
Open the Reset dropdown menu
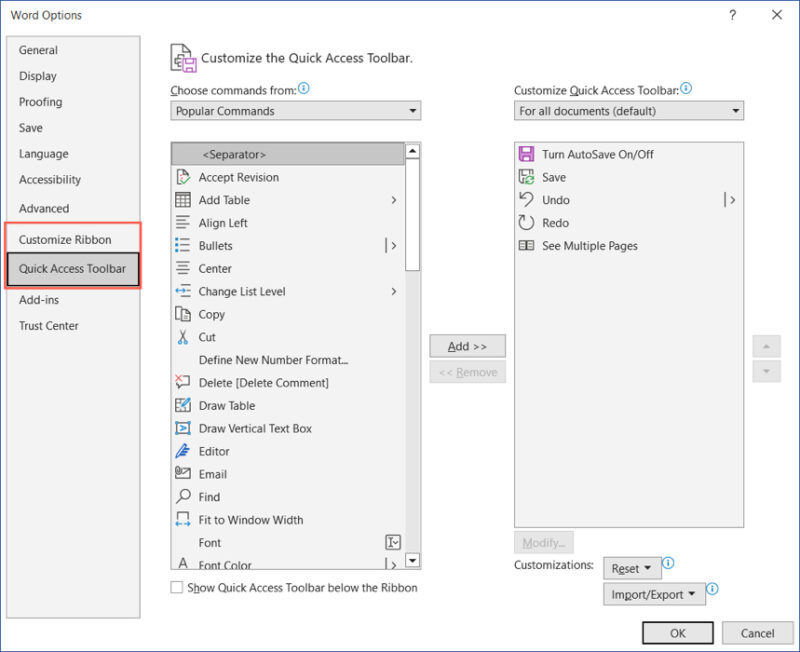pyautogui.click(x=631, y=567)
